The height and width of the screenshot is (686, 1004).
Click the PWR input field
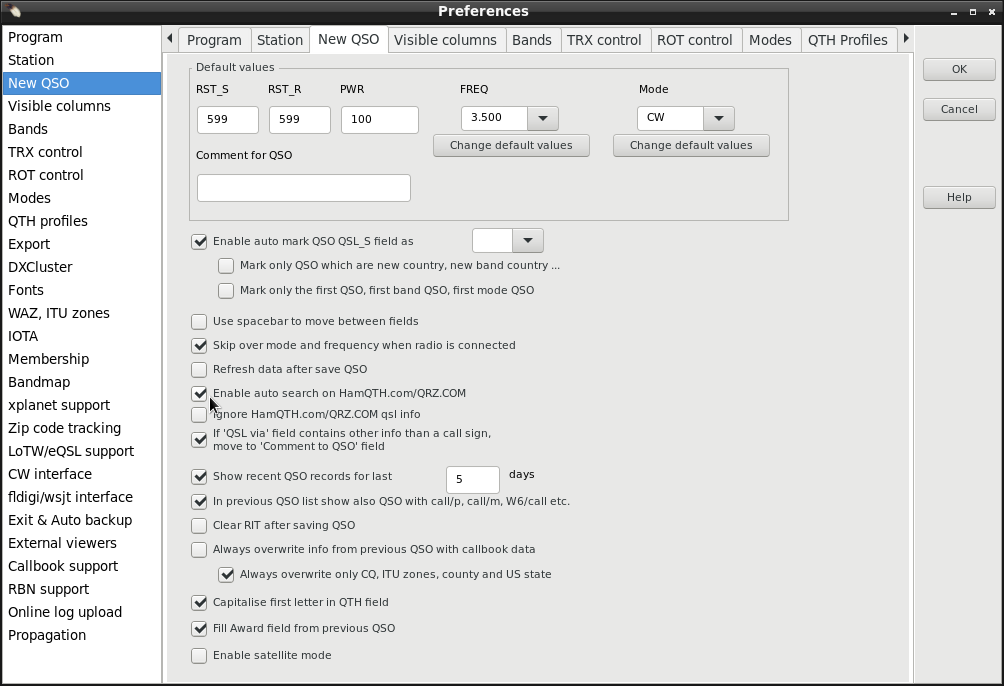[x=380, y=120]
